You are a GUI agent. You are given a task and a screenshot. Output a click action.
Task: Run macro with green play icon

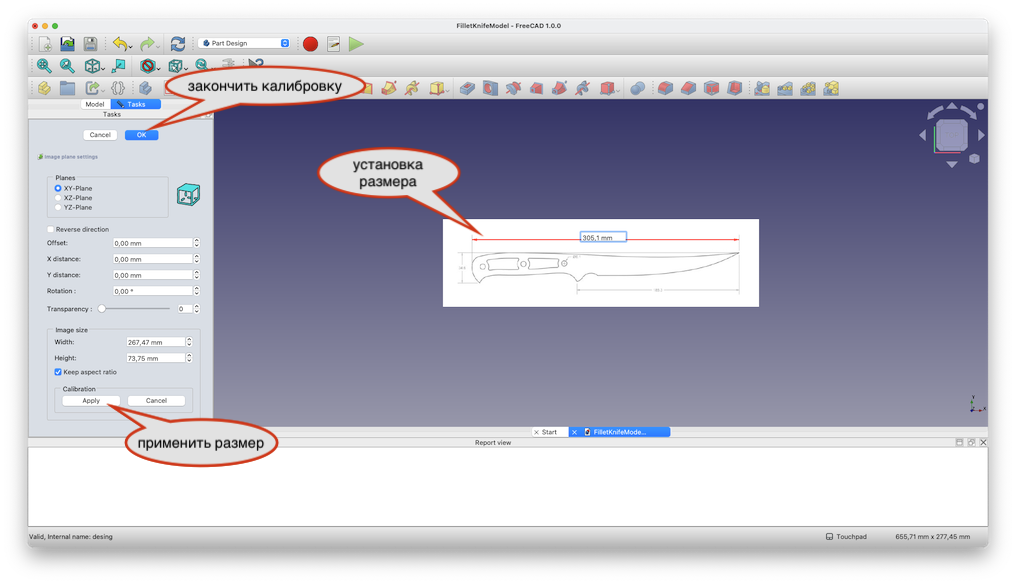click(x=356, y=44)
